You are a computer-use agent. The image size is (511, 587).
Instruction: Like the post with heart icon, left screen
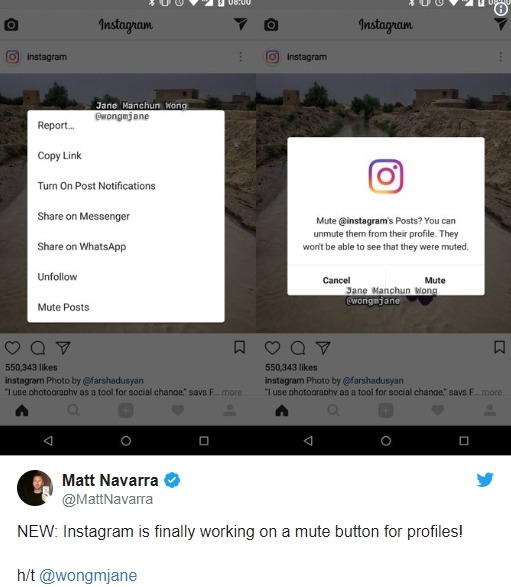[x=12, y=348]
